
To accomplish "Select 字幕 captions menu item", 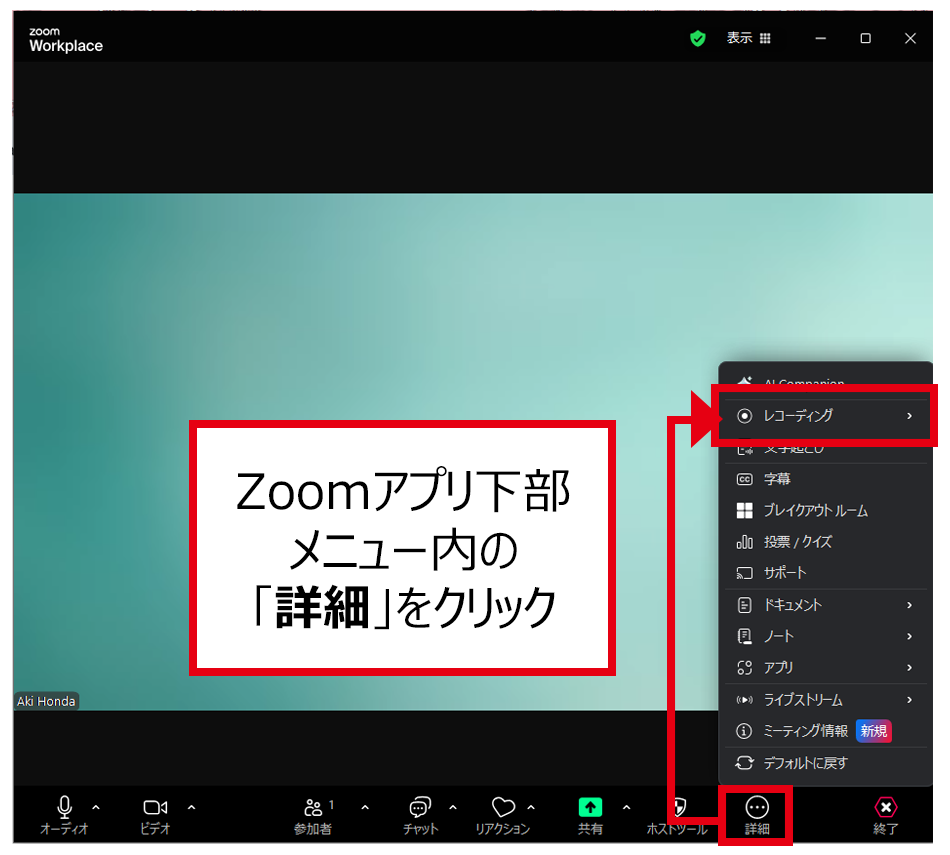I will (x=825, y=479).
